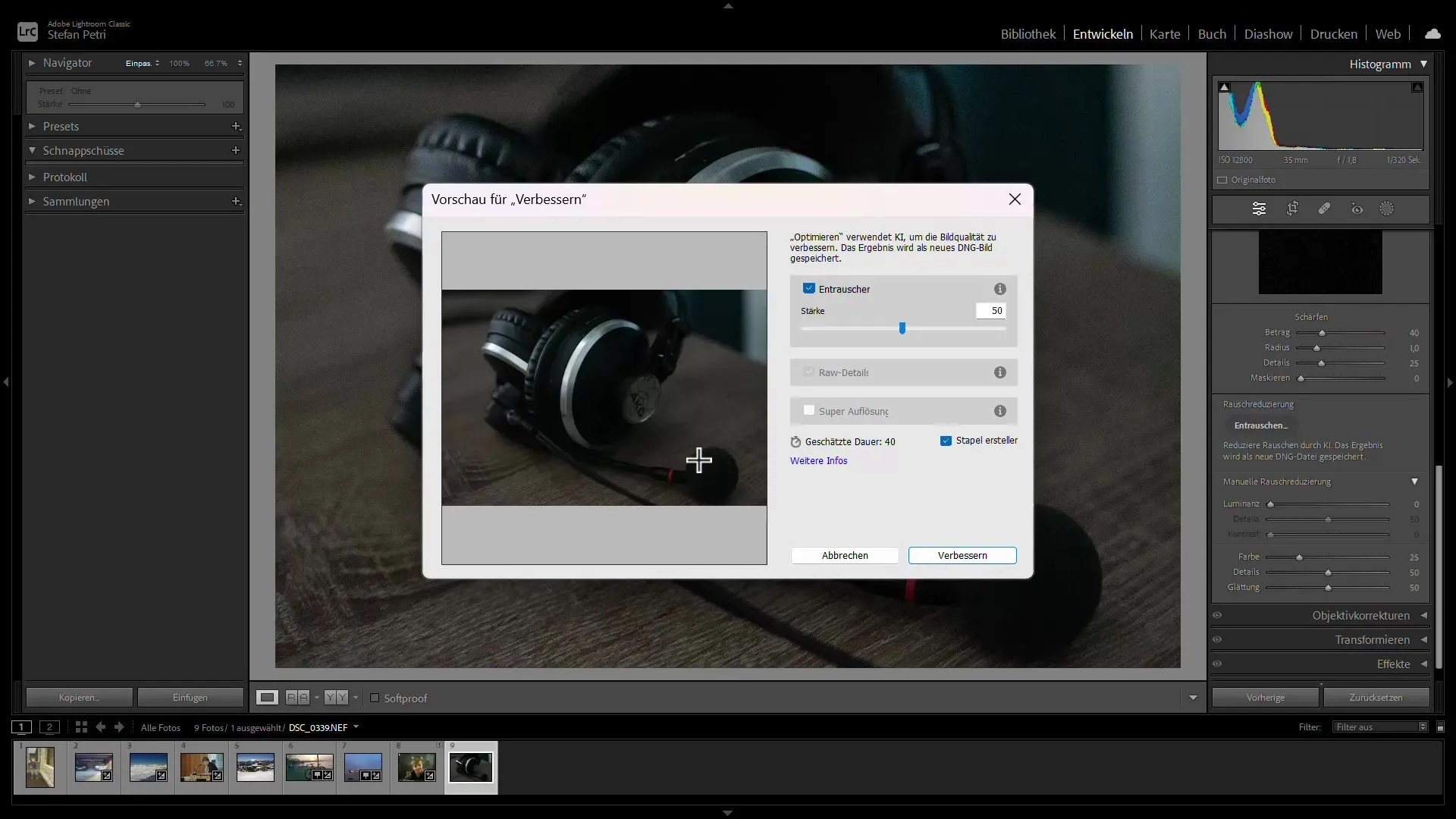Toggle highlight clipping indicator in histogram
The image size is (1456, 819).
click(x=1417, y=87)
